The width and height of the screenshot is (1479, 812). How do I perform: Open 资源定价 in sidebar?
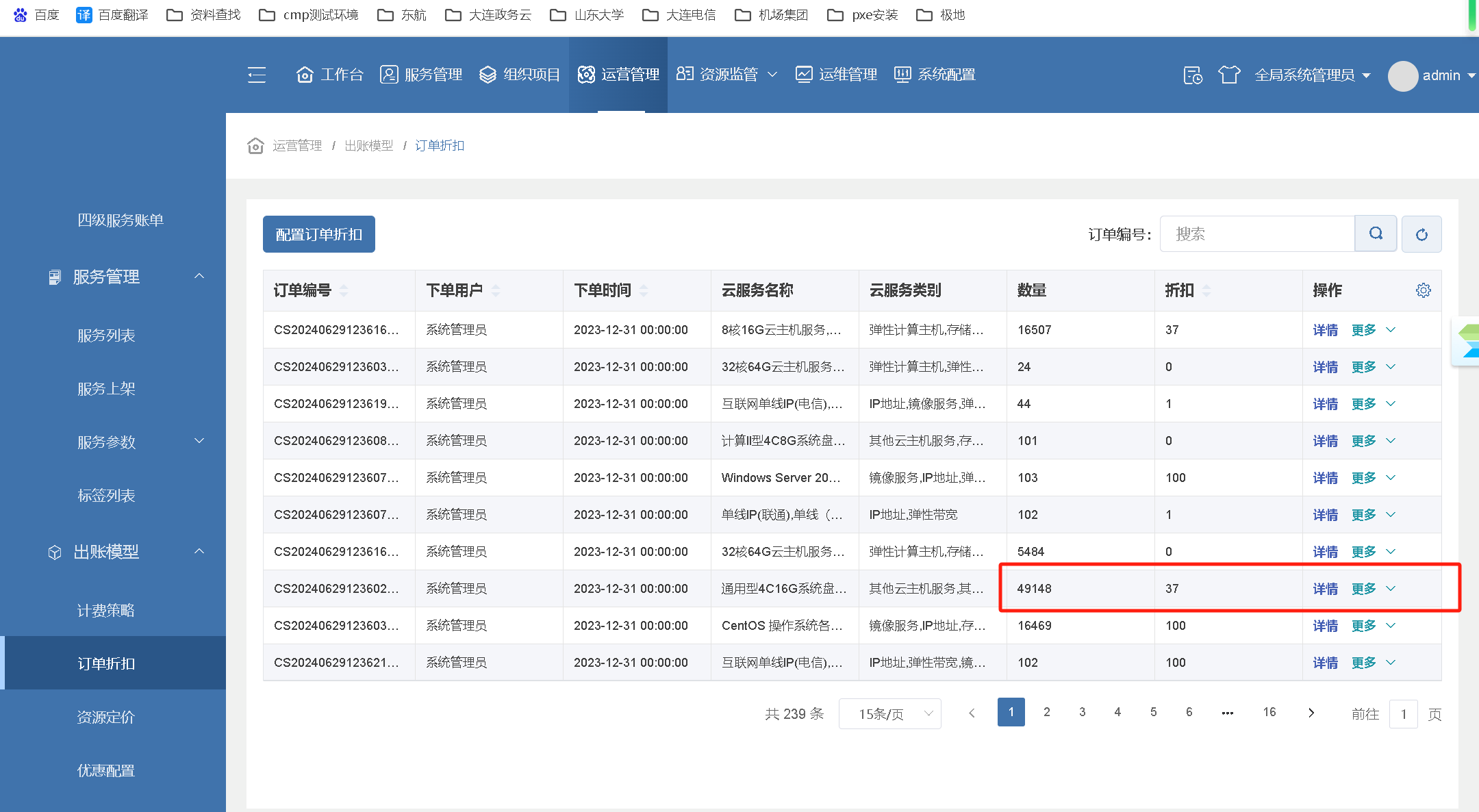click(x=106, y=718)
